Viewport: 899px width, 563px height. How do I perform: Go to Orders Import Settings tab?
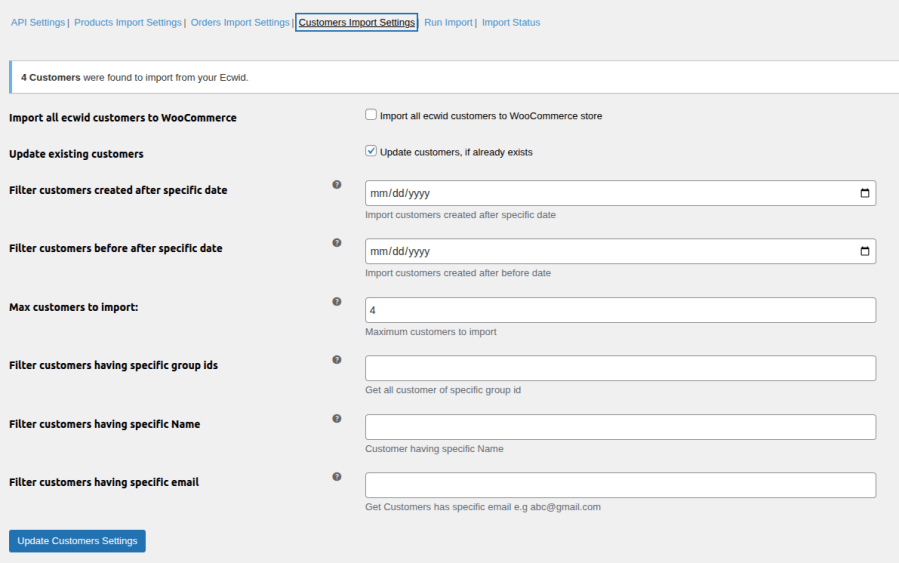coord(240,22)
